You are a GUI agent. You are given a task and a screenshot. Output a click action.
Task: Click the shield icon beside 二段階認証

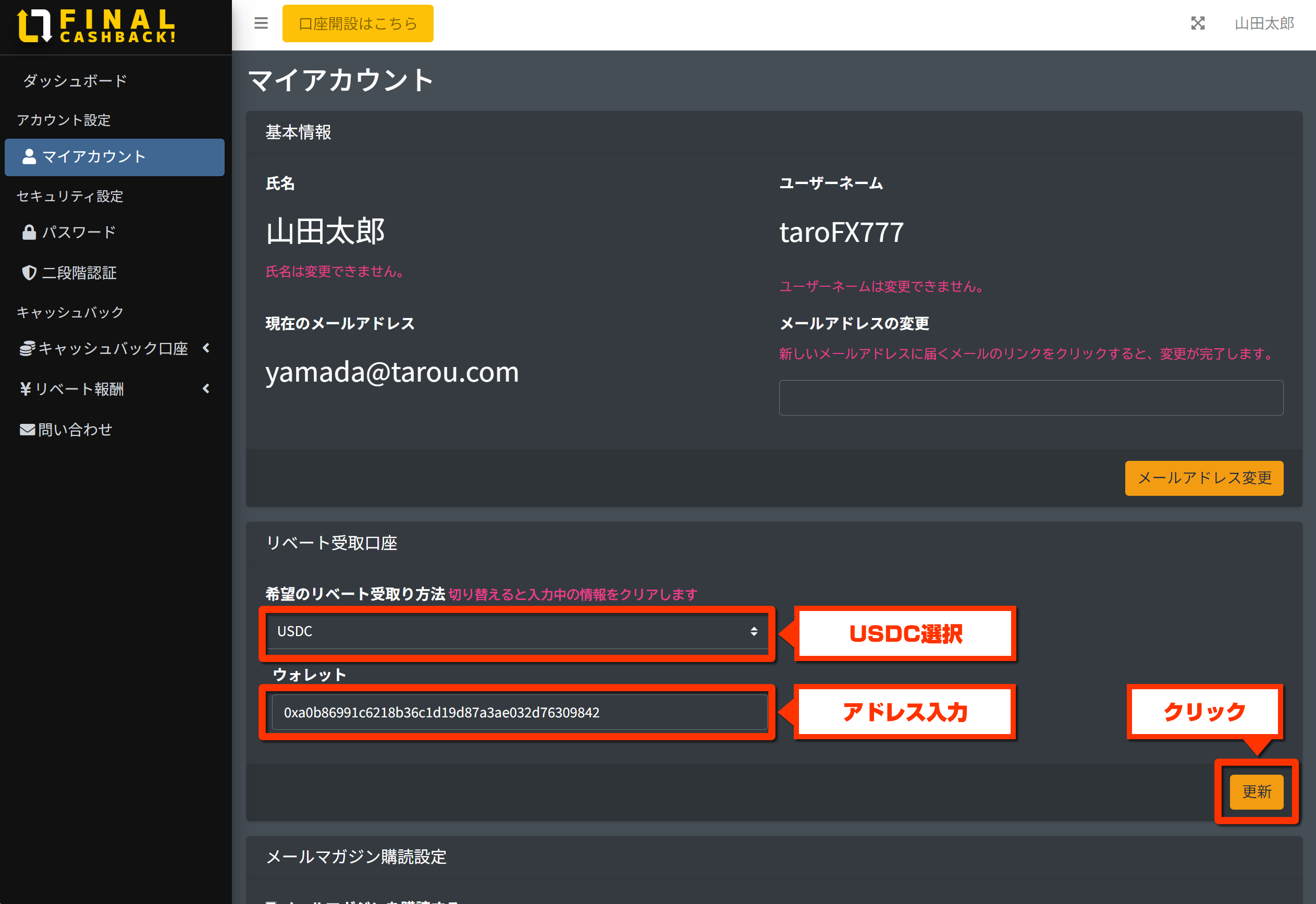[x=29, y=273]
